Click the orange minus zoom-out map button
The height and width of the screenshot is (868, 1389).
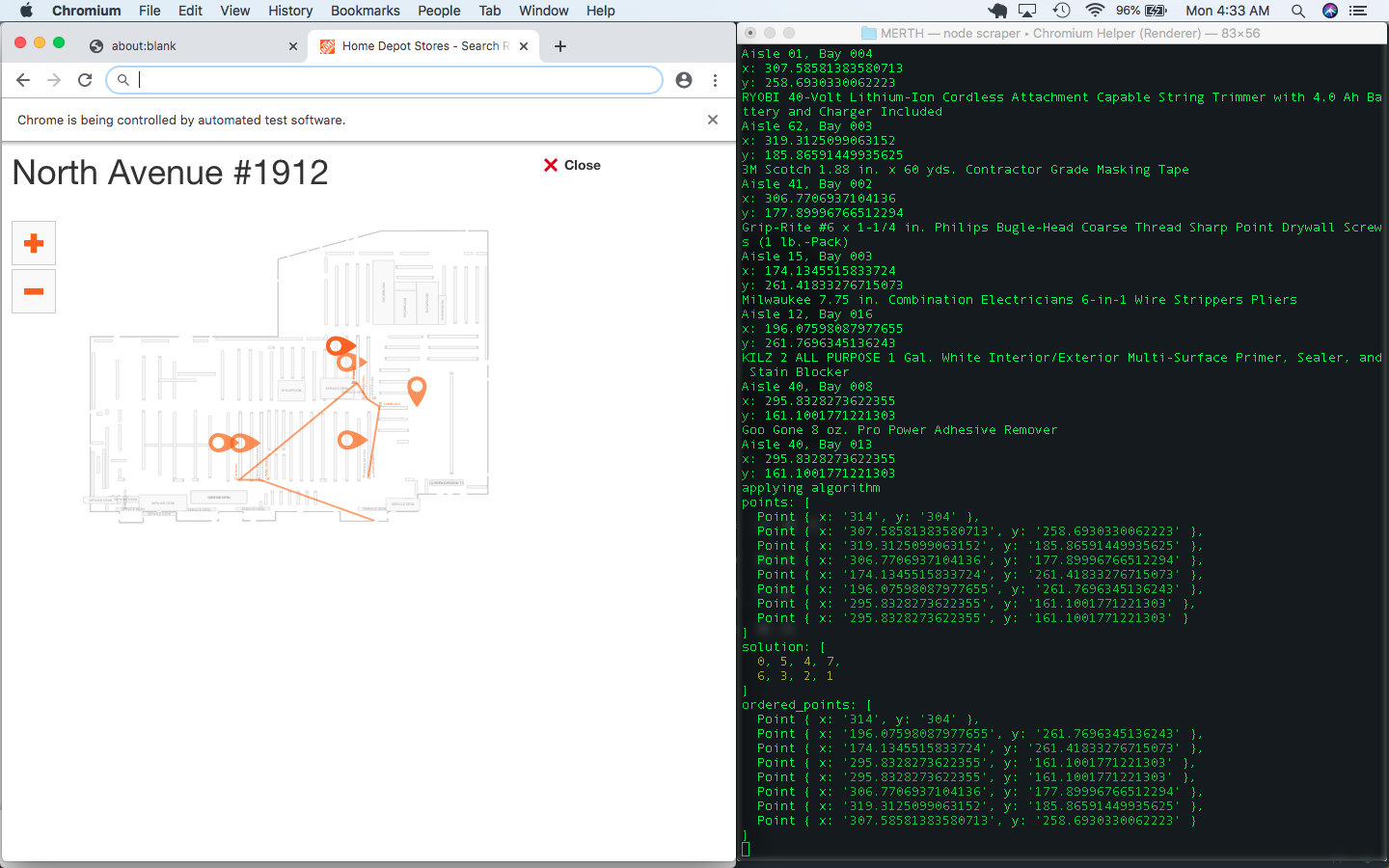pos(34,291)
